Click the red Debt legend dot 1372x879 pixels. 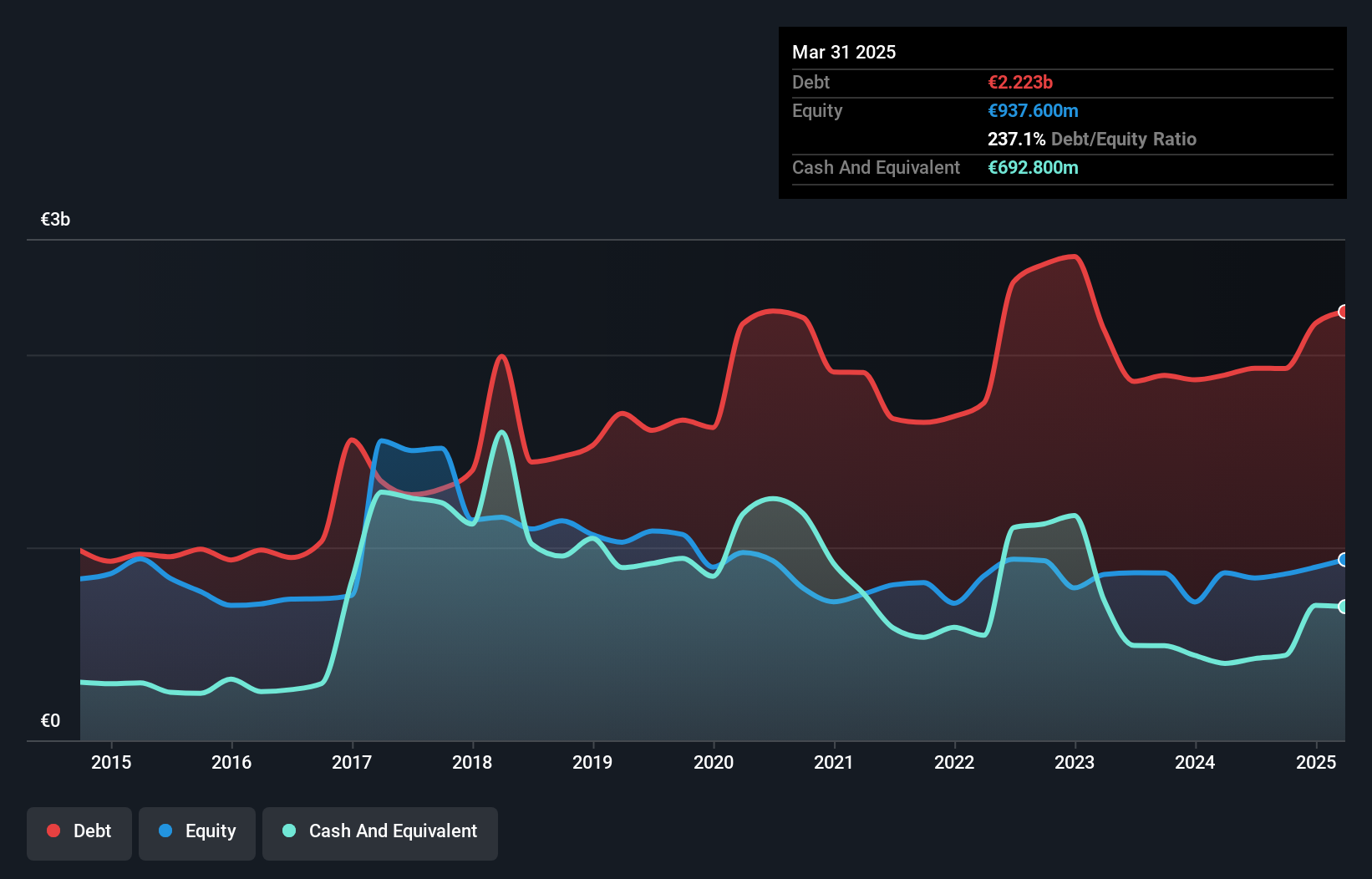click(53, 831)
